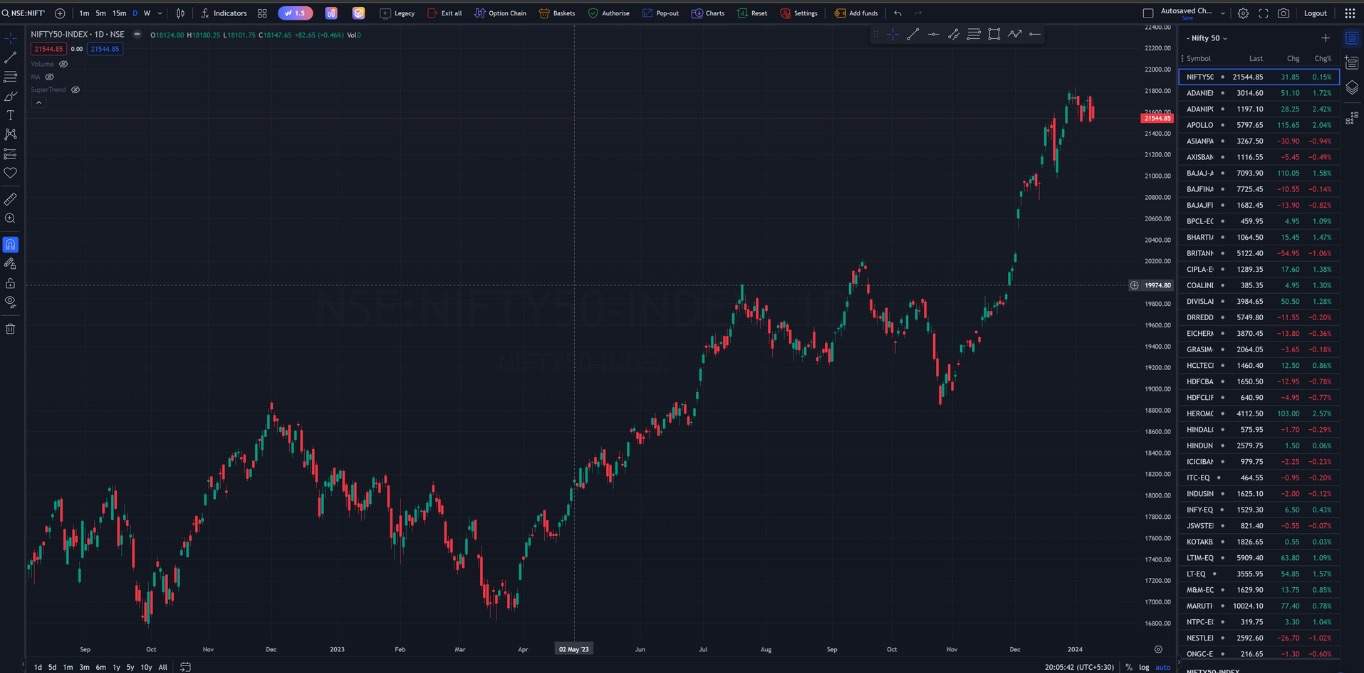Screen dimensions: 1364x673
Task: Activate the Measure ruler tool
Action: click(11, 198)
